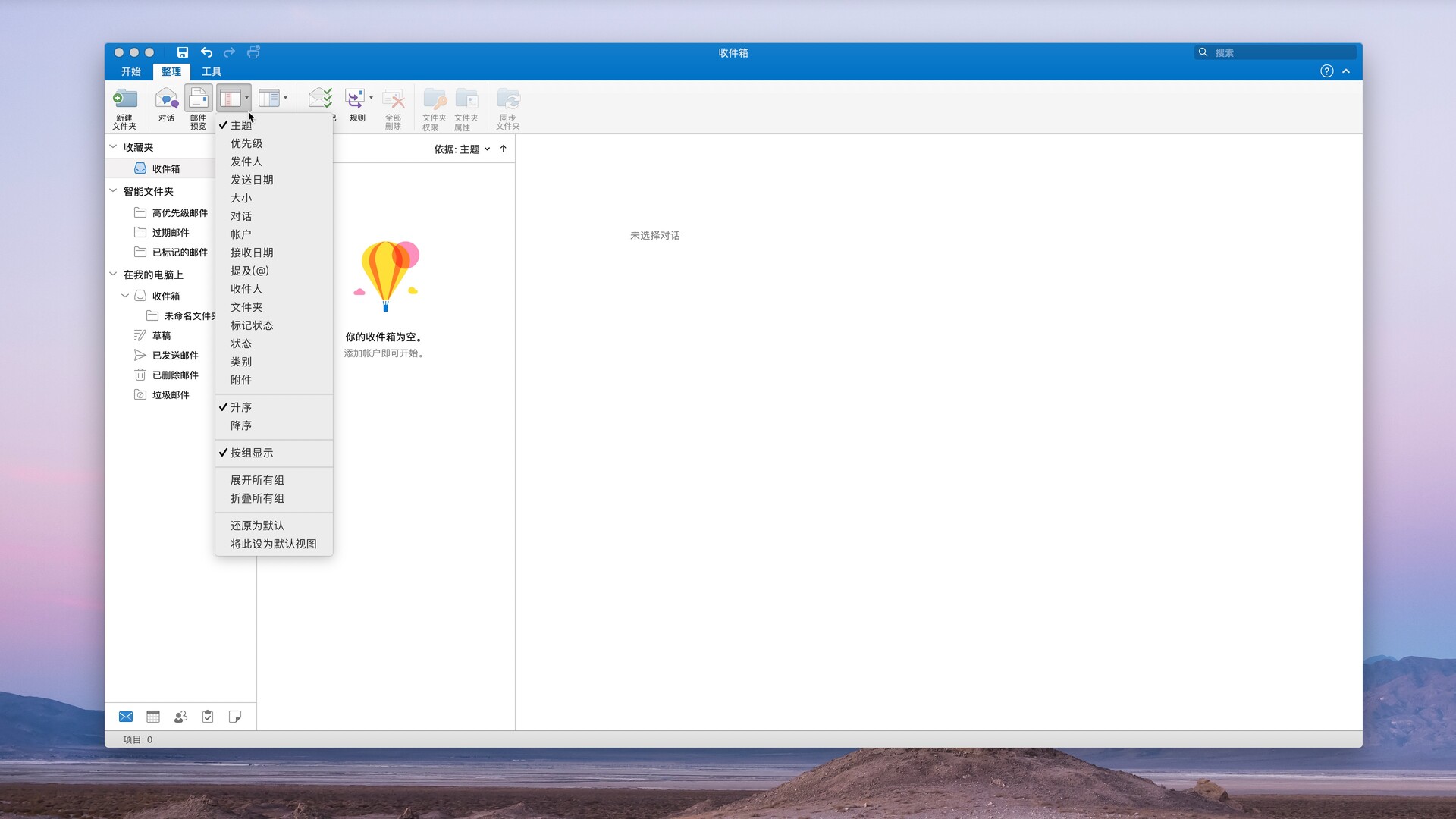The image size is (1456, 819).
Task: Click the 同步文件夹 (Sync Folder) icon
Action: click(508, 106)
